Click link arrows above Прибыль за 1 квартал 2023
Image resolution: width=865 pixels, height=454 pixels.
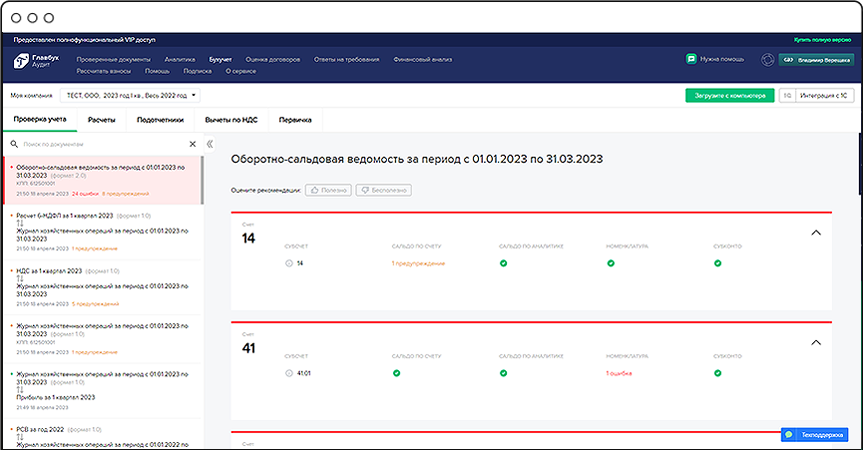pyautogui.click(x=20, y=389)
